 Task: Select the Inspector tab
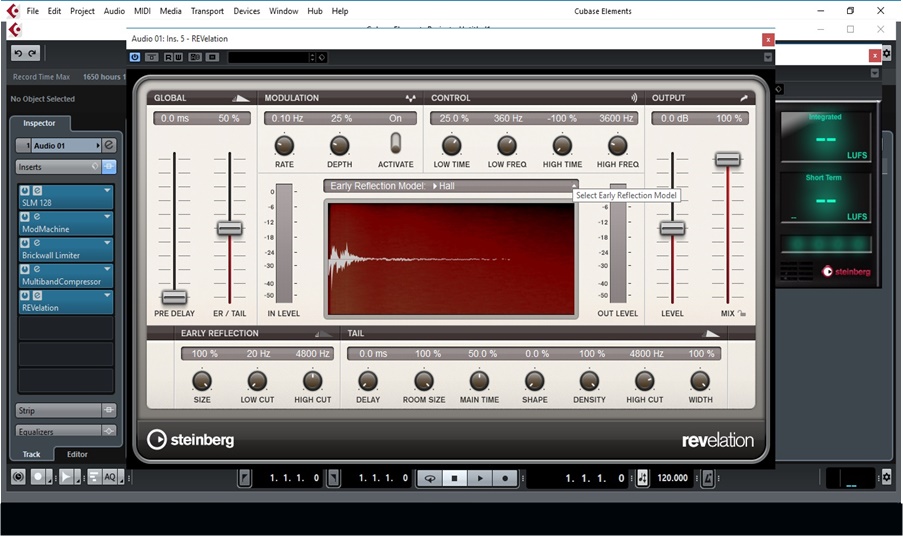39,123
